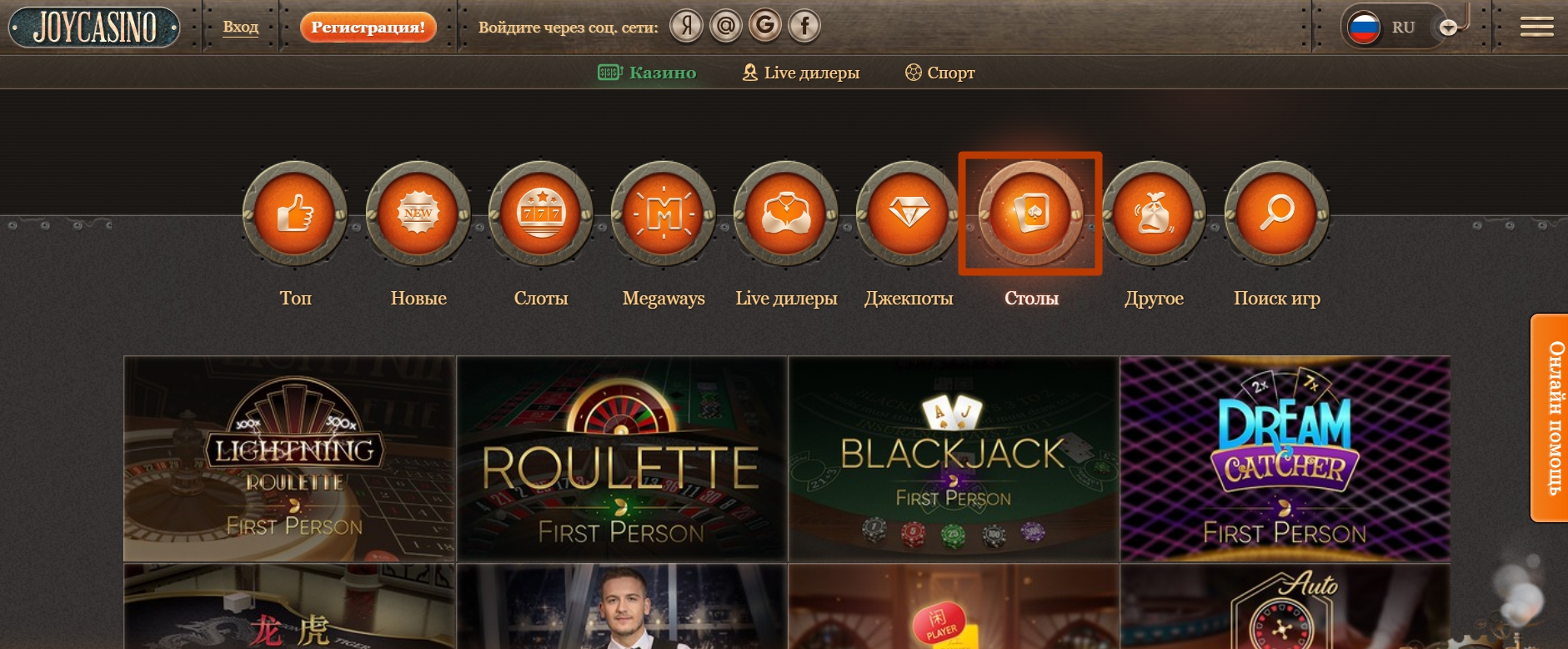The height and width of the screenshot is (649, 1568).
Task: Open the hamburger main menu
Action: tap(1536, 28)
